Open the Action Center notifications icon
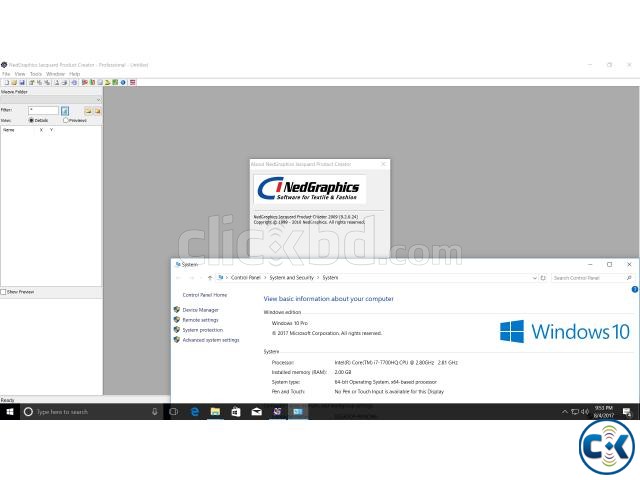 tap(627, 412)
